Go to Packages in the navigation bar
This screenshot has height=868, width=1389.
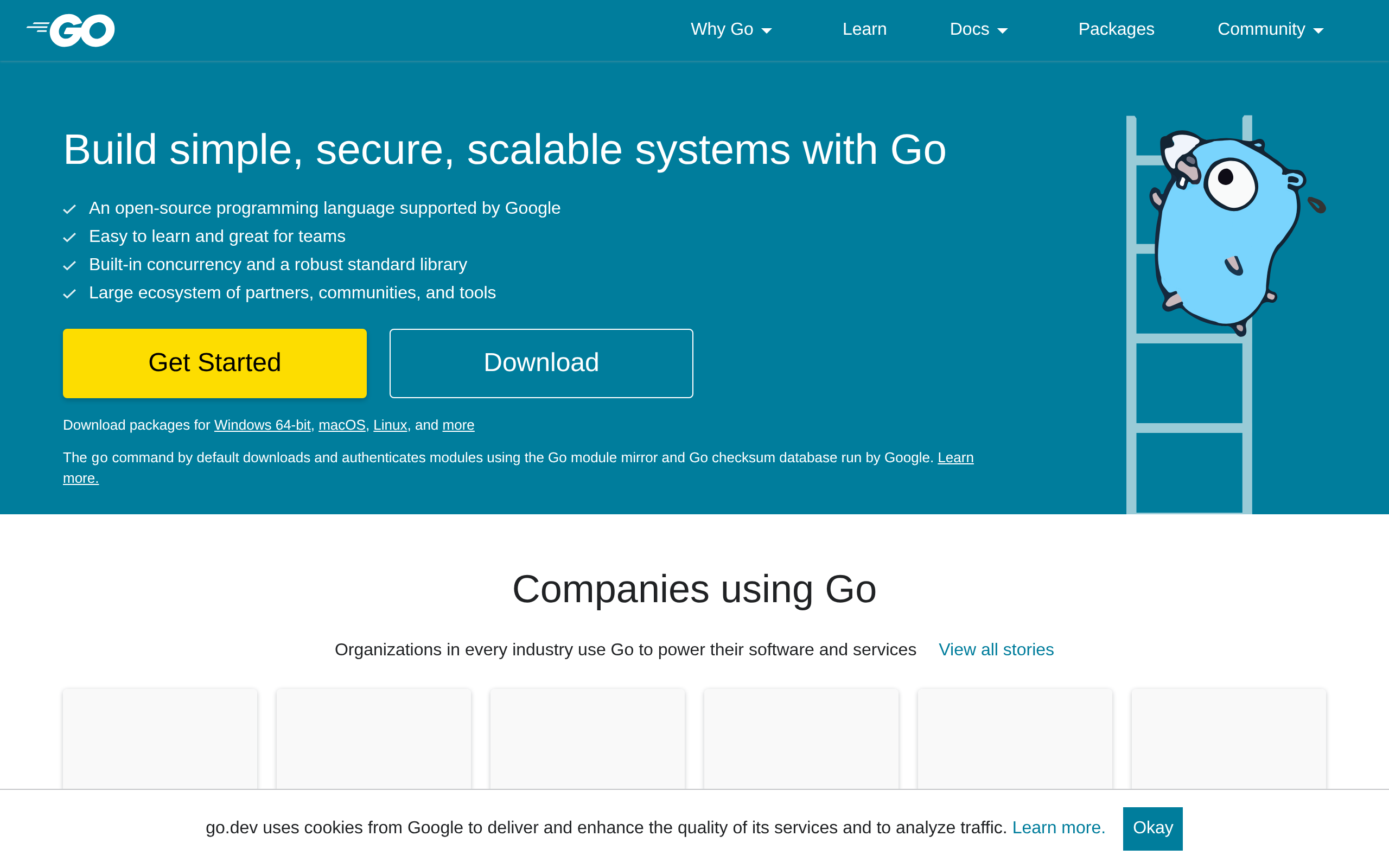[1116, 29]
